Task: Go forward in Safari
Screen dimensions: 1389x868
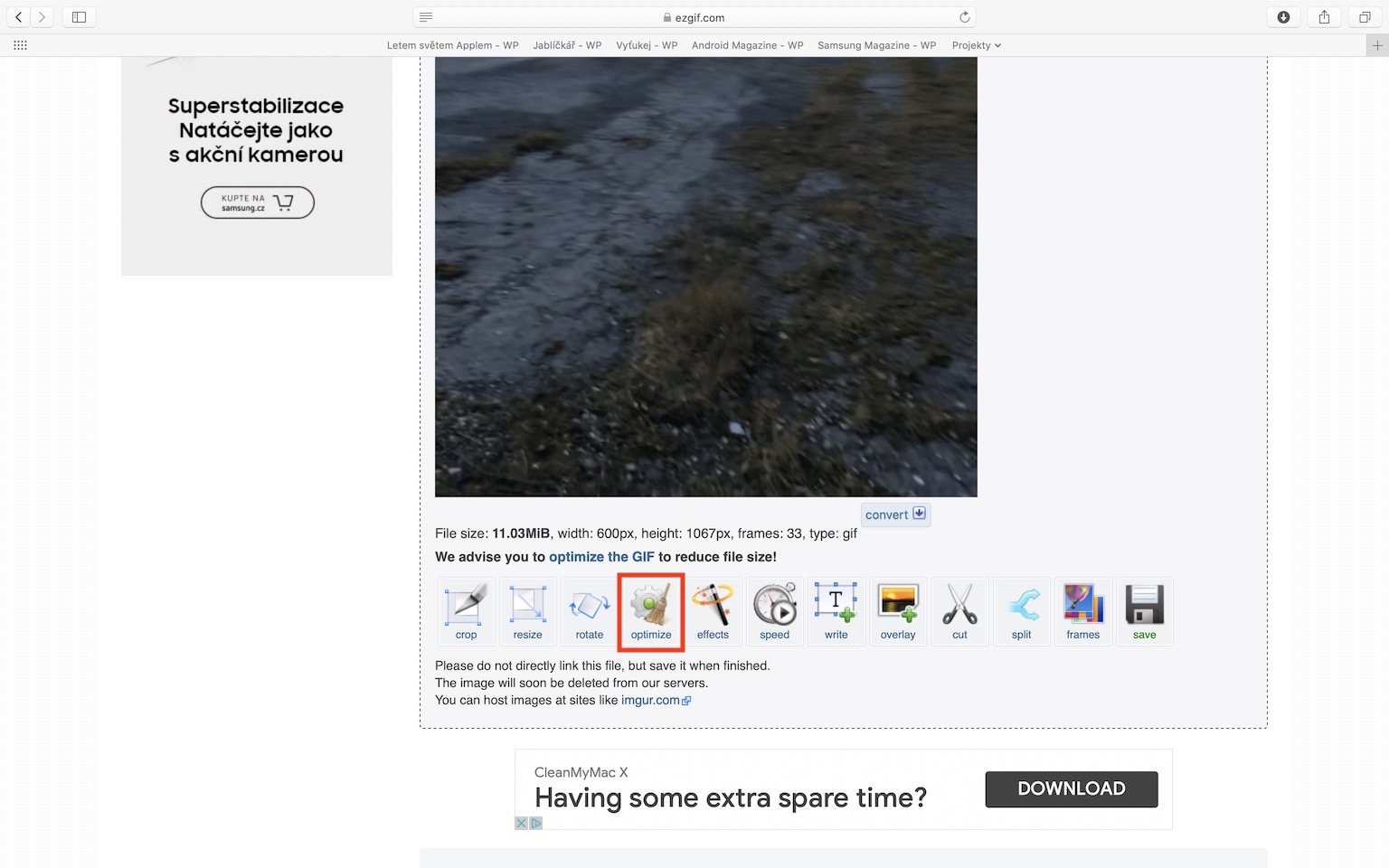Action: [x=42, y=17]
